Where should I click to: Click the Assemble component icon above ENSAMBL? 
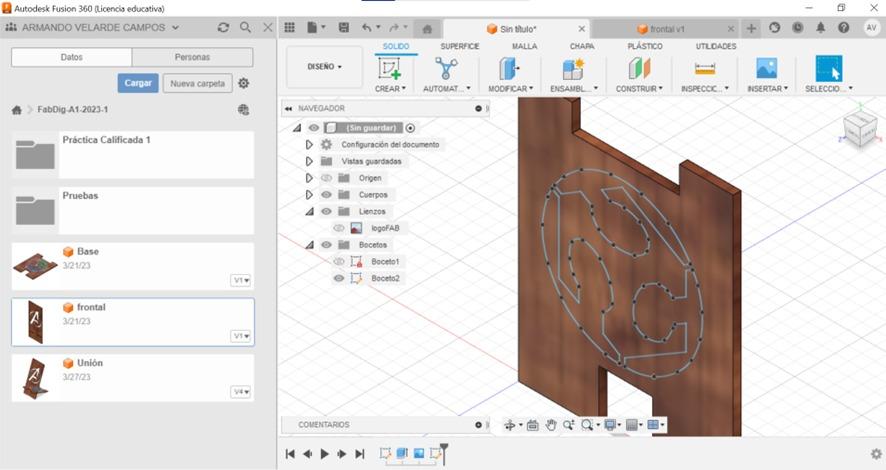(573, 68)
